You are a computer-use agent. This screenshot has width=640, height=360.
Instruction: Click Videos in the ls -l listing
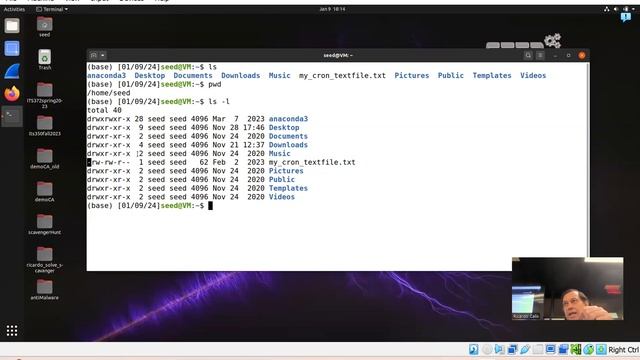pos(282,197)
